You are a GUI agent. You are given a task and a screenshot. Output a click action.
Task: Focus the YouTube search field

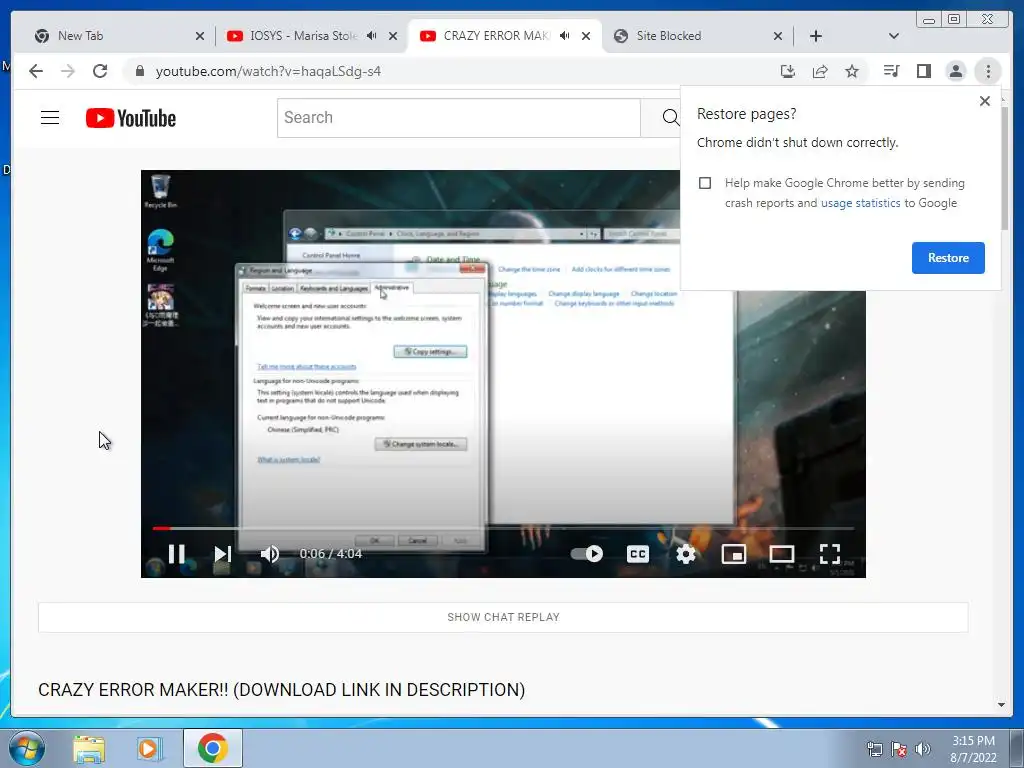pos(458,118)
